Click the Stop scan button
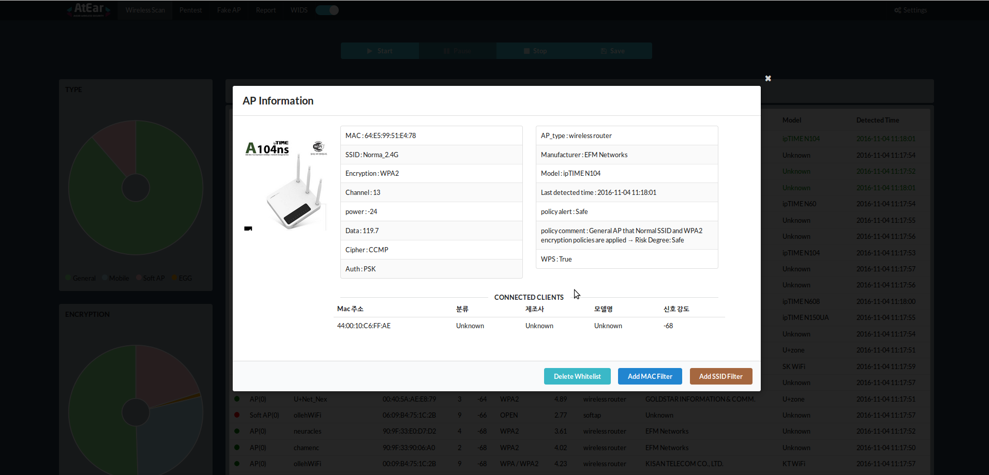The width and height of the screenshot is (989, 475). [535, 51]
